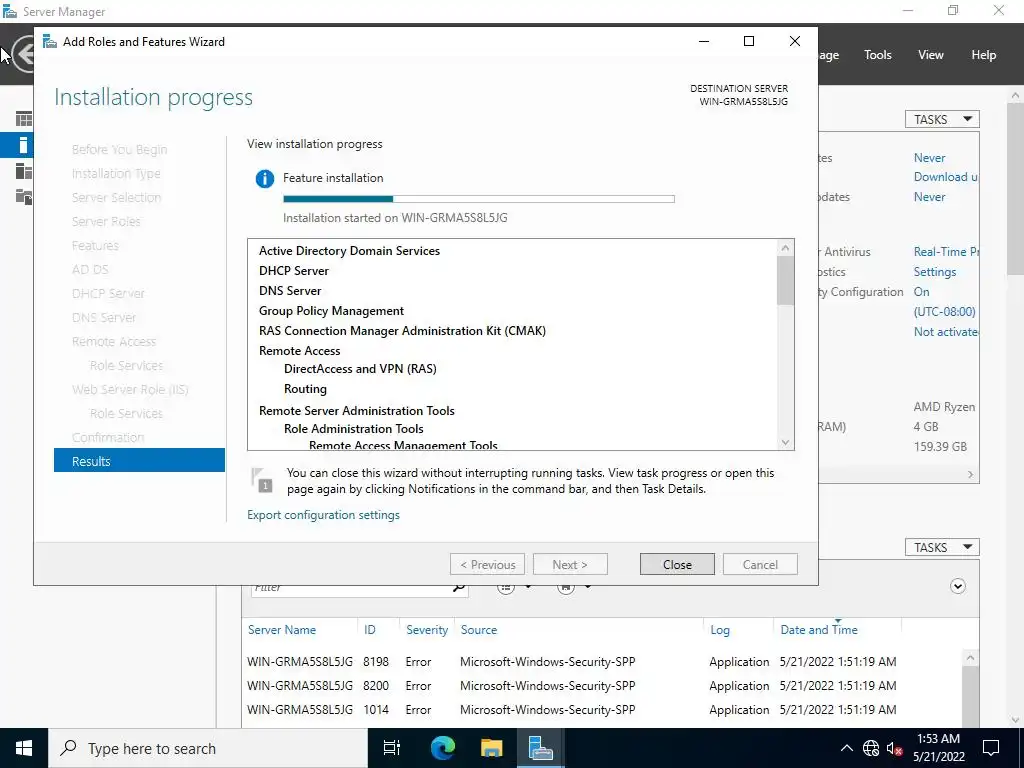
Task: Open the Tools menu in Server Manager
Action: point(877,55)
